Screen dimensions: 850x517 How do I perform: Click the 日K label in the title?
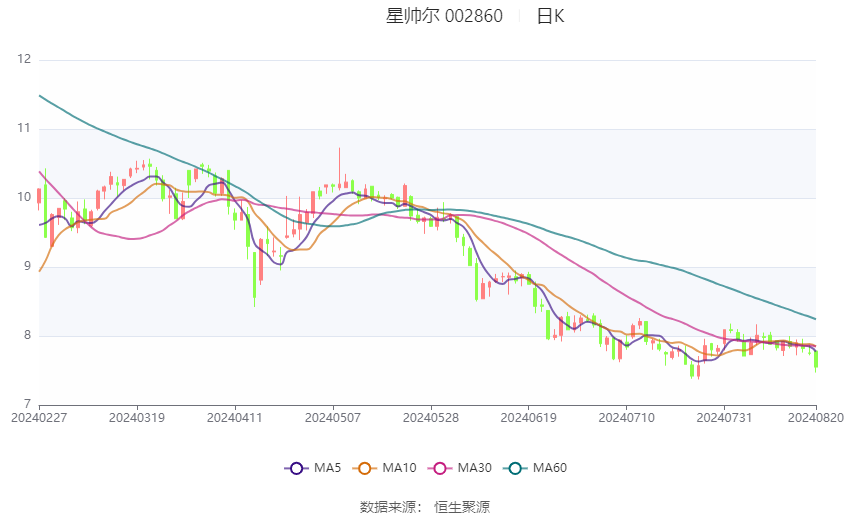pos(550,16)
